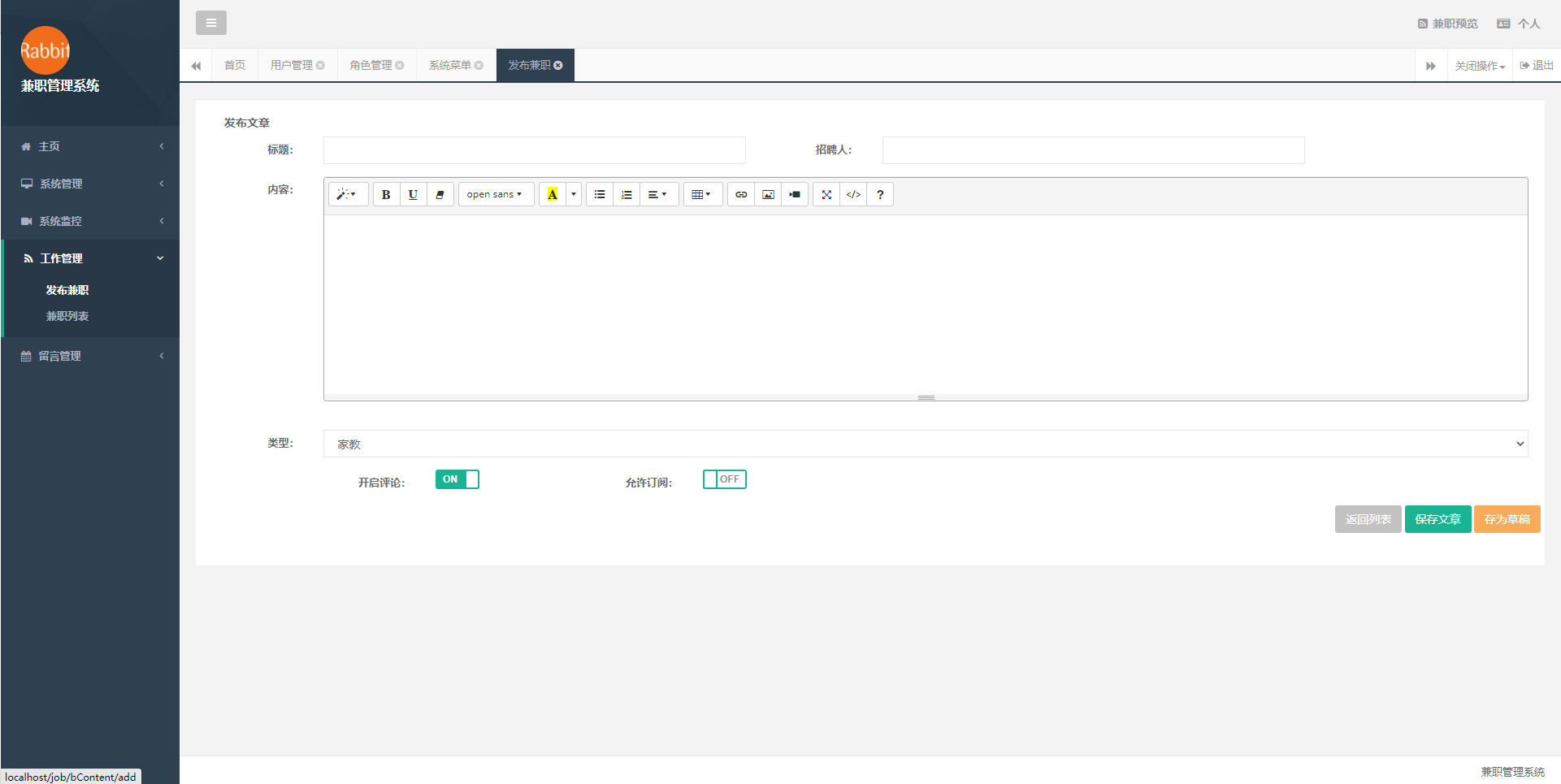Open the magic wand style dropdown
Image resolution: width=1561 pixels, height=784 pixels.
click(x=348, y=194)
